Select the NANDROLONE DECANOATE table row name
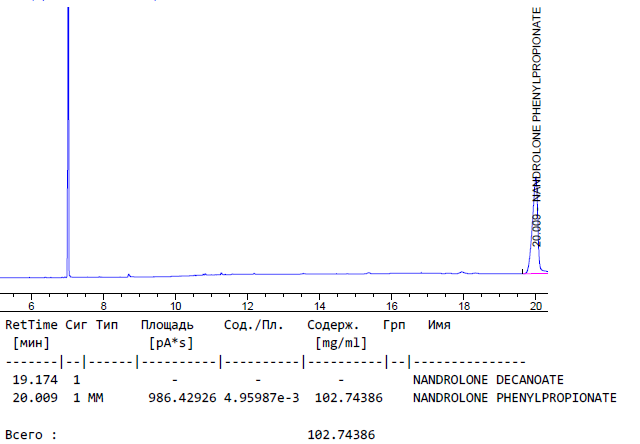640x444 pixels. point(488,380)
